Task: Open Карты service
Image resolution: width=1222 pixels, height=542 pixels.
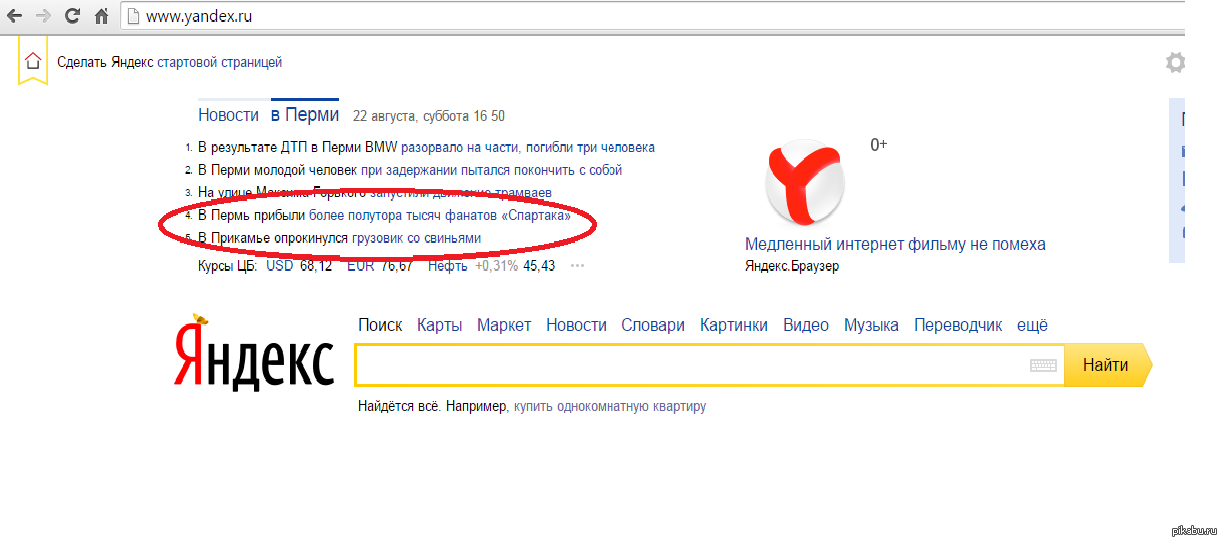Action: coord(440,325)
